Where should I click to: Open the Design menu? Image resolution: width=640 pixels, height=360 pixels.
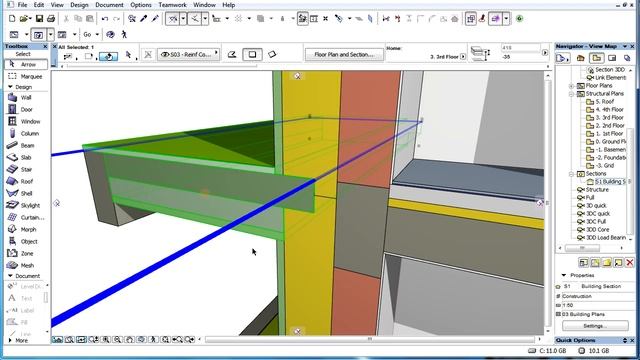point(79,5)
